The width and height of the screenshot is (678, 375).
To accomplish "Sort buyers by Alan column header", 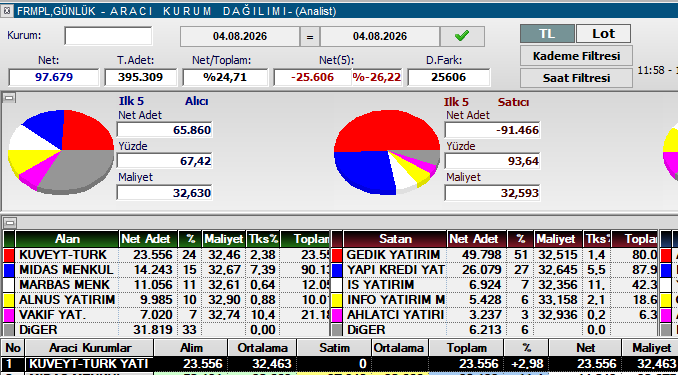I will click(67, 239).
